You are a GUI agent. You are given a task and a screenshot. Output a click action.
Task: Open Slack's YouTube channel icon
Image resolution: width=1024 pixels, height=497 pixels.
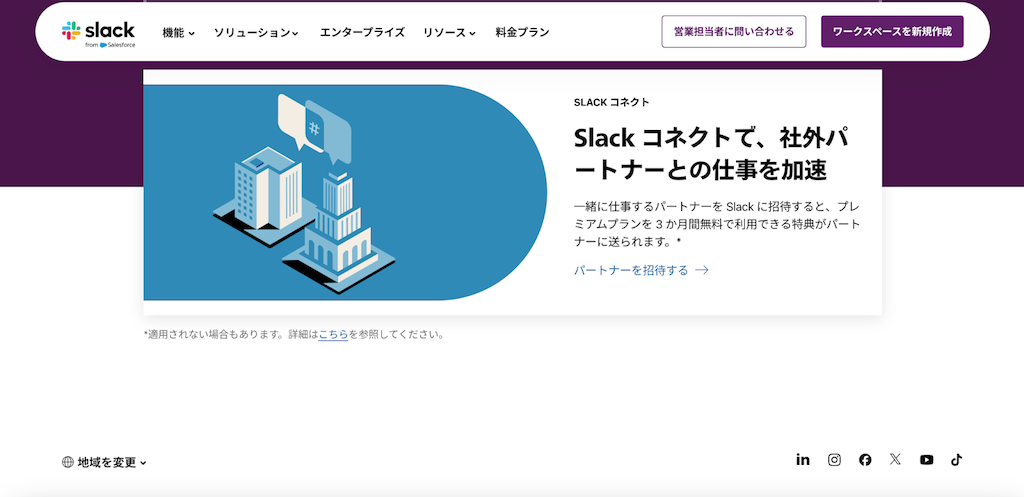pyautogui.click(x=926, y=460)
